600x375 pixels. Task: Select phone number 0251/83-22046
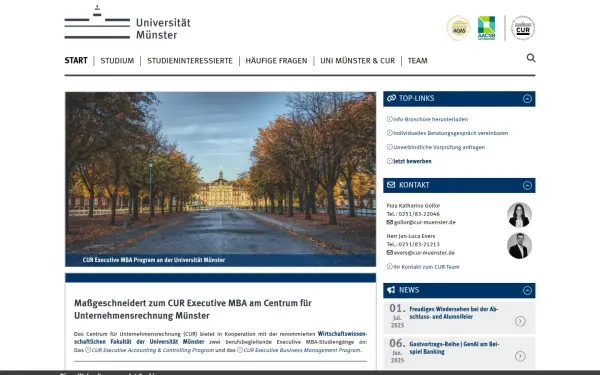(x=419, y=214)
